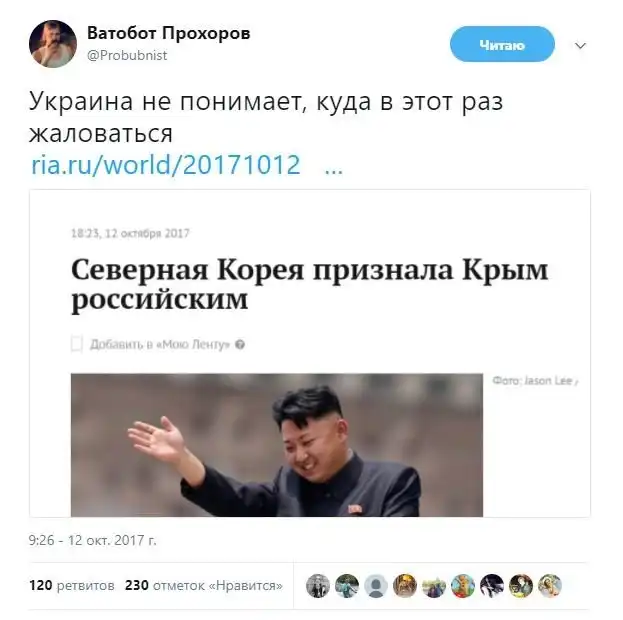View the 120 ретвитов list
The height and width of the screenshot is (620, 623).
point(72,585)
